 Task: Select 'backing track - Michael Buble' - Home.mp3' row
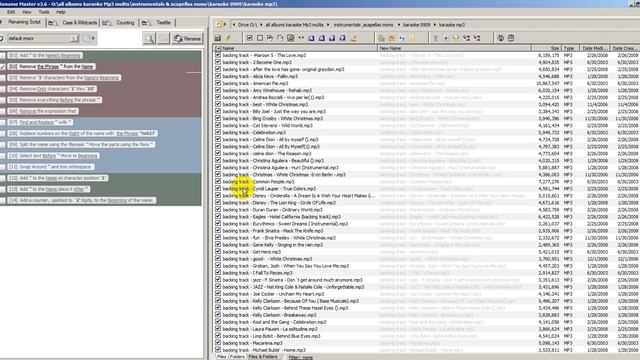coord(264,350)
